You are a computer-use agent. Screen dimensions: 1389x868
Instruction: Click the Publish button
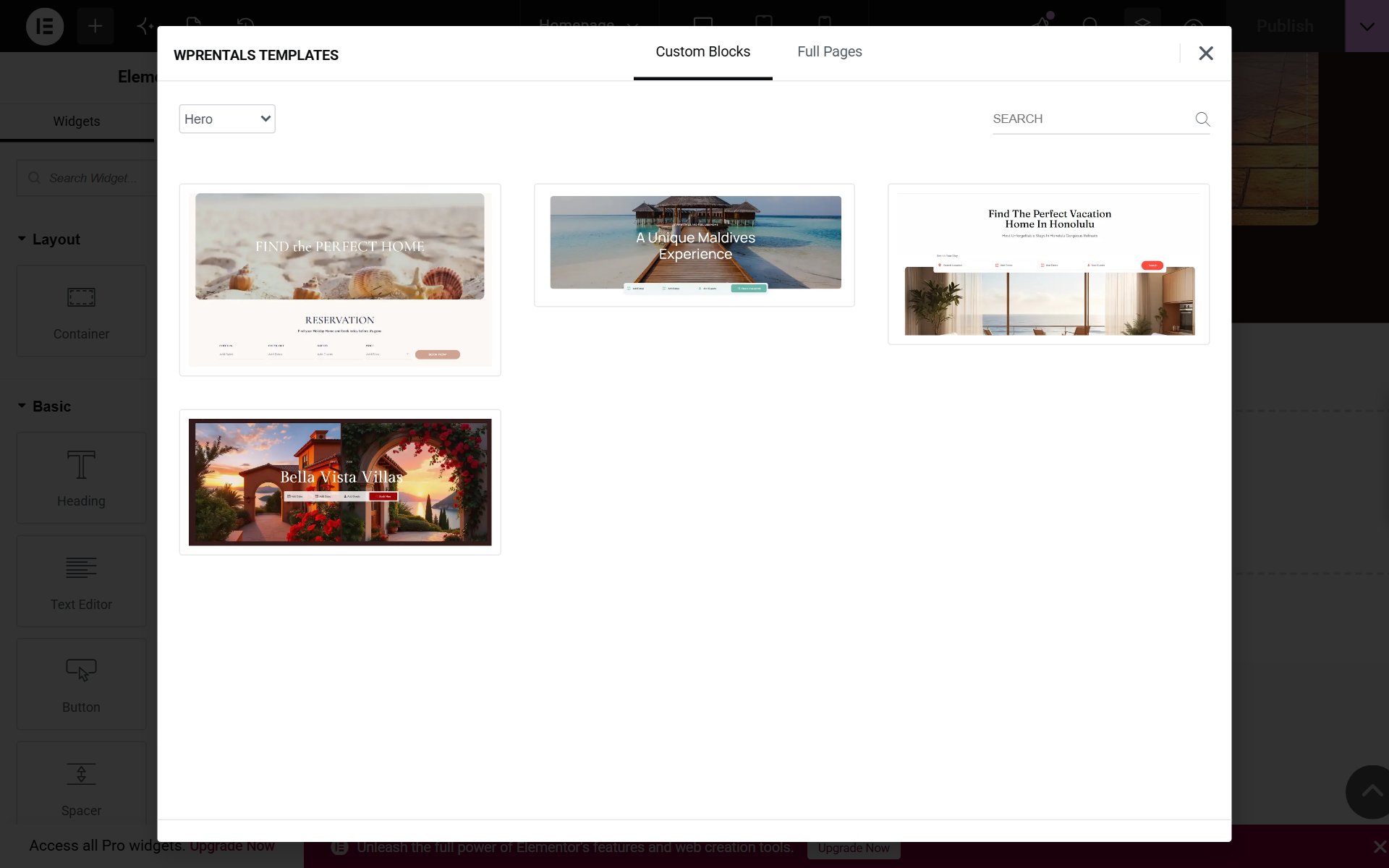(1285, 26)
